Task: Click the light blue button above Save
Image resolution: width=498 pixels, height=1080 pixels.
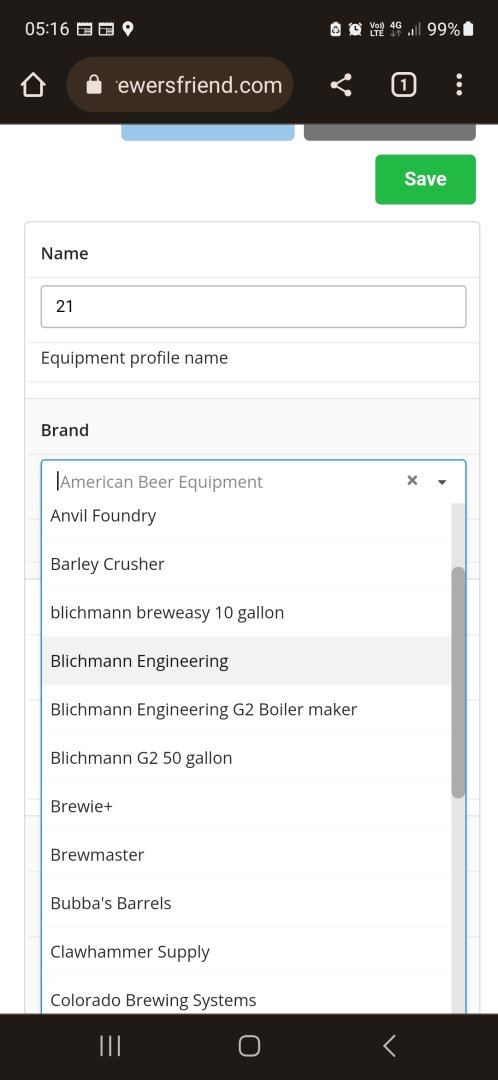Action: (x=208, y=132)
